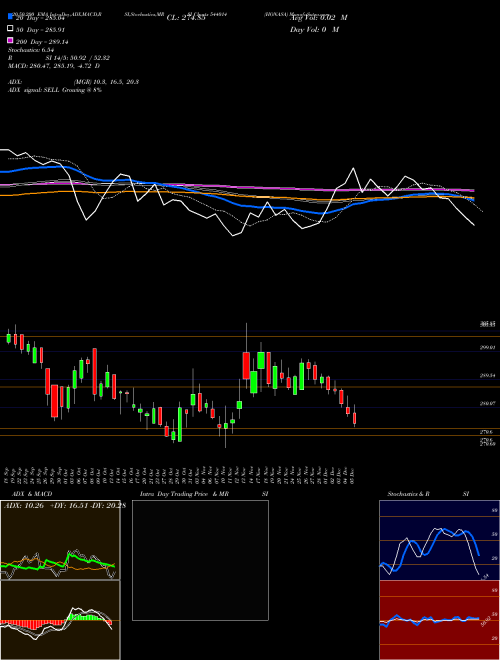Click the 'Intra Day Trading Price & MRSI' title
500x660 pixels.
pyautogui.click(x=204, y=494)
